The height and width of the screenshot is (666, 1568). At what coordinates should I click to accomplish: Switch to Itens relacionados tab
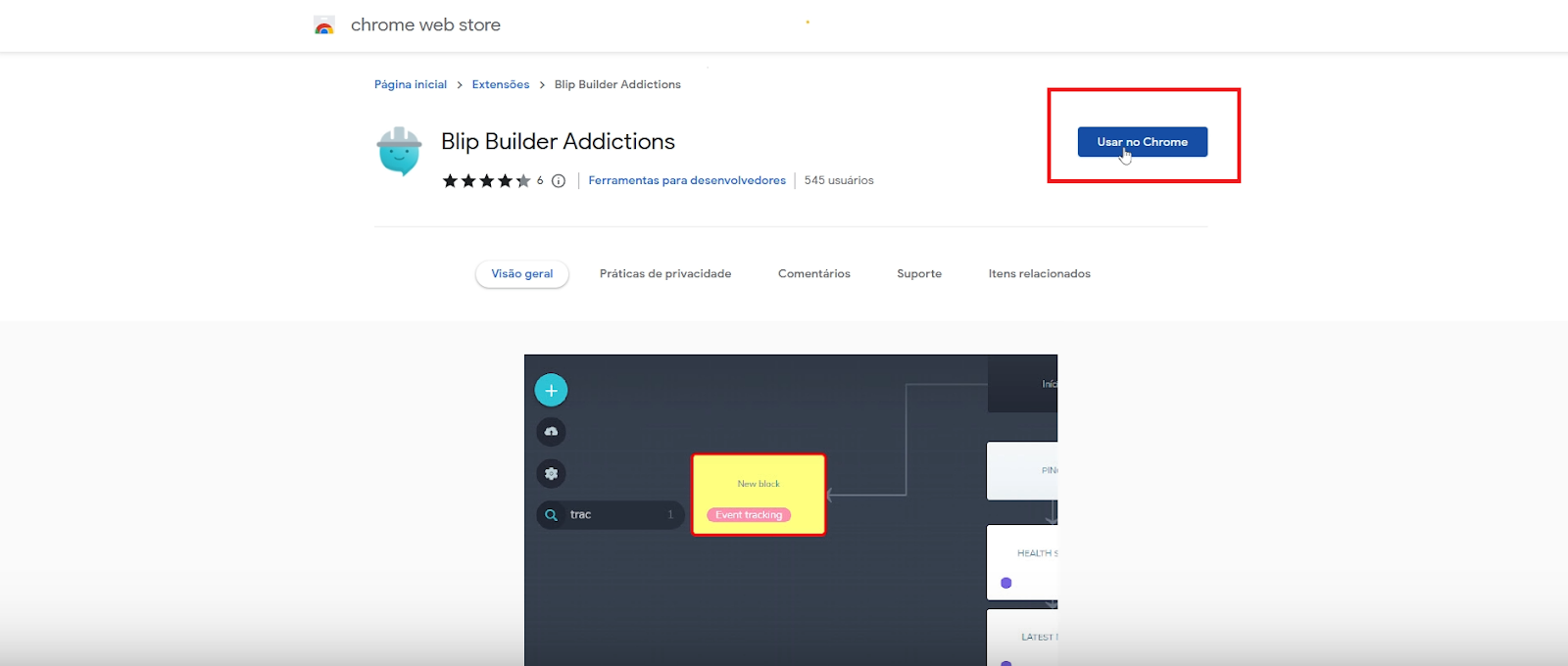[x=1040, y=274]
